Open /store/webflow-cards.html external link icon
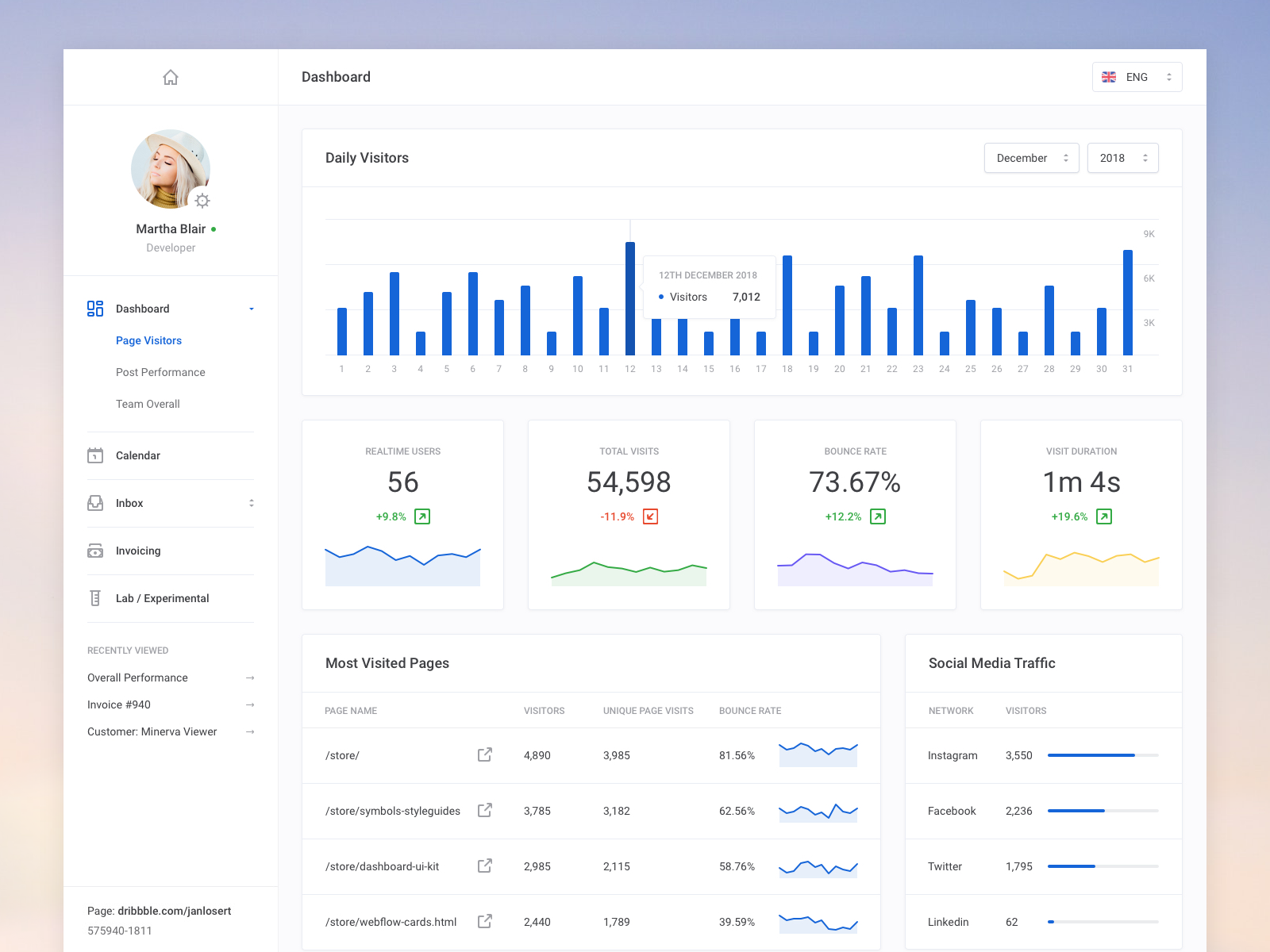Image resolution: width=1270 pixels, height=952 pixels. [485, 921]
